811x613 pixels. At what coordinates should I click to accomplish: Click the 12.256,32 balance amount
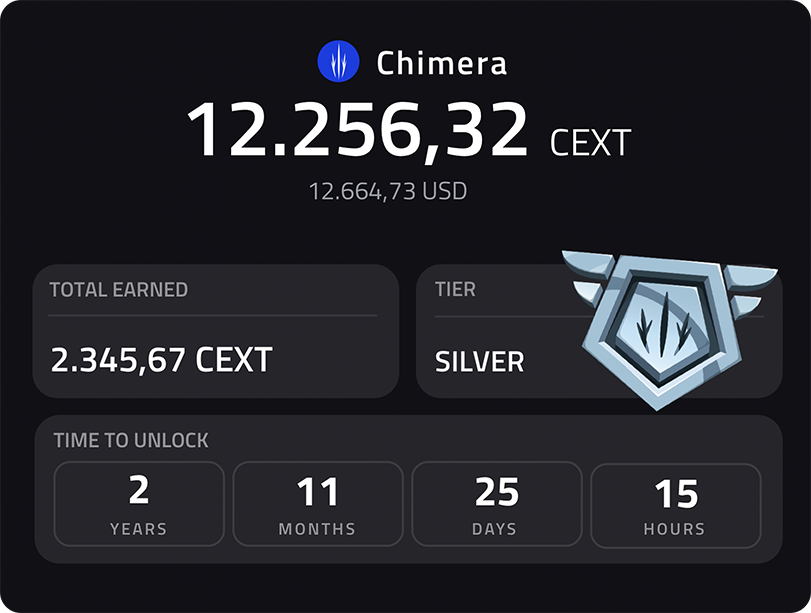pyautogui.click(x=357, y=131)
